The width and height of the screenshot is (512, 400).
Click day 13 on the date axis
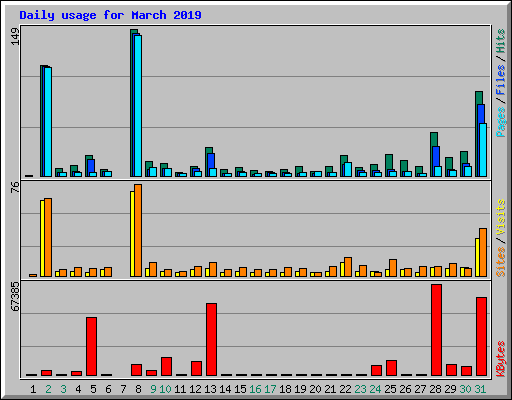210,389
